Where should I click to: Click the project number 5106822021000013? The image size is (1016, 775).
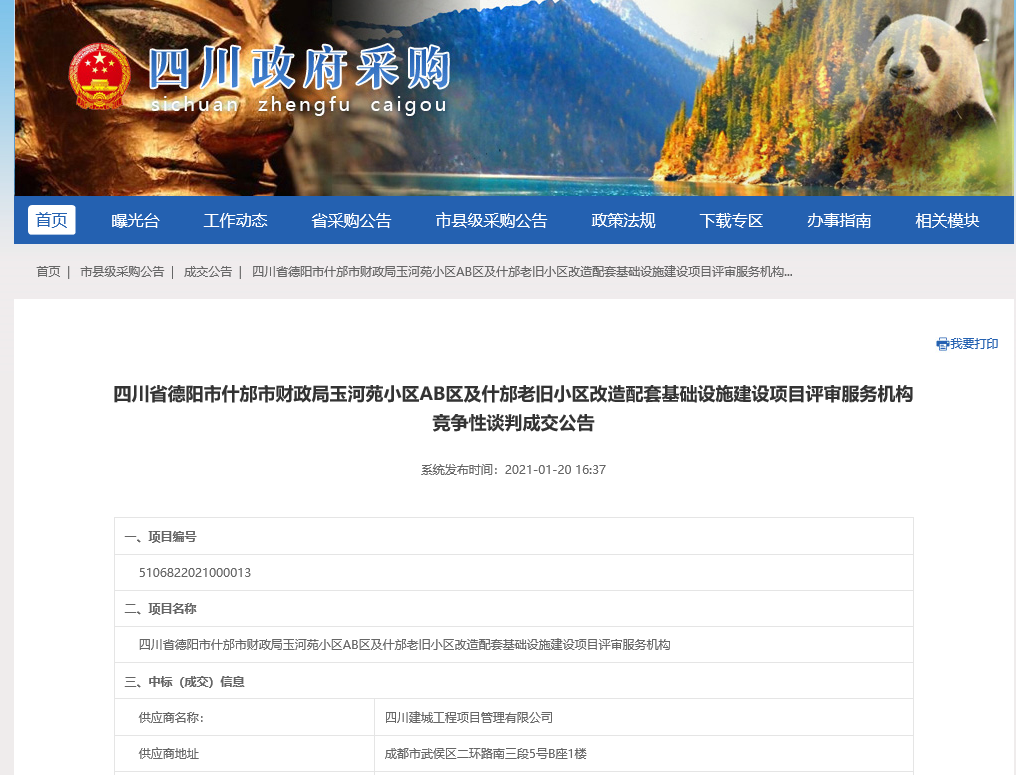click(195, 573)
